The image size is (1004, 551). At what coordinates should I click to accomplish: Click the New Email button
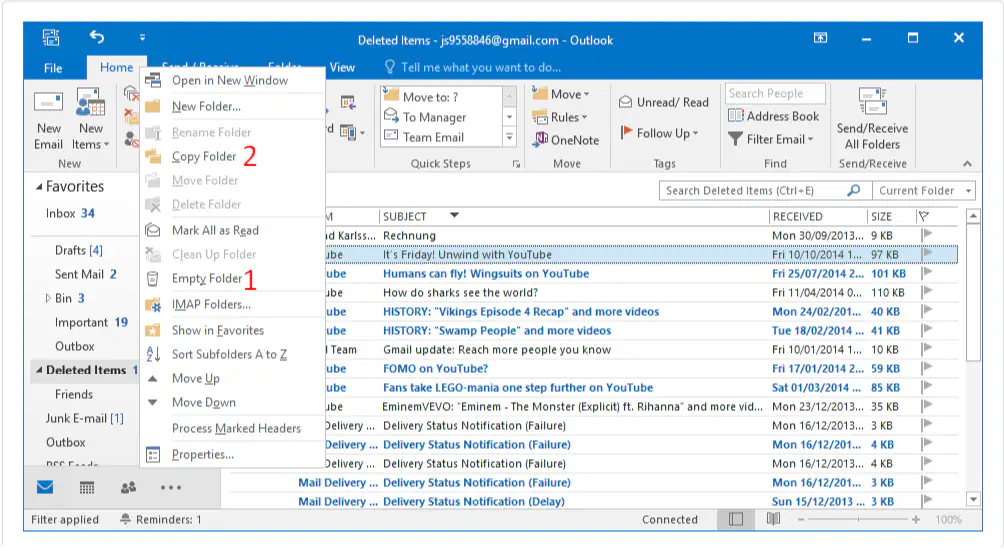[49, 121]
